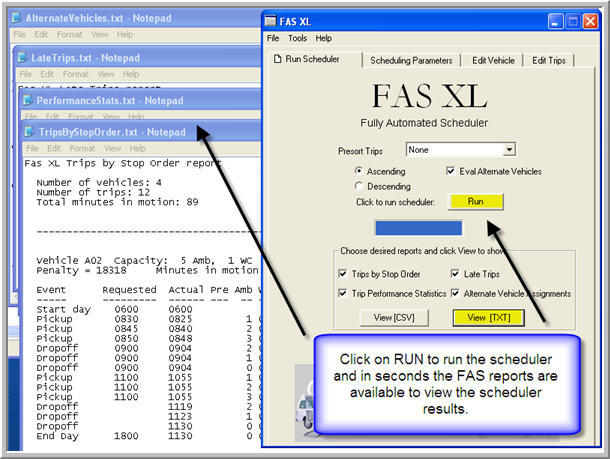Click the yellow Run button
Image resolution: width=610 pixels, height=459 pixels.
475,201
